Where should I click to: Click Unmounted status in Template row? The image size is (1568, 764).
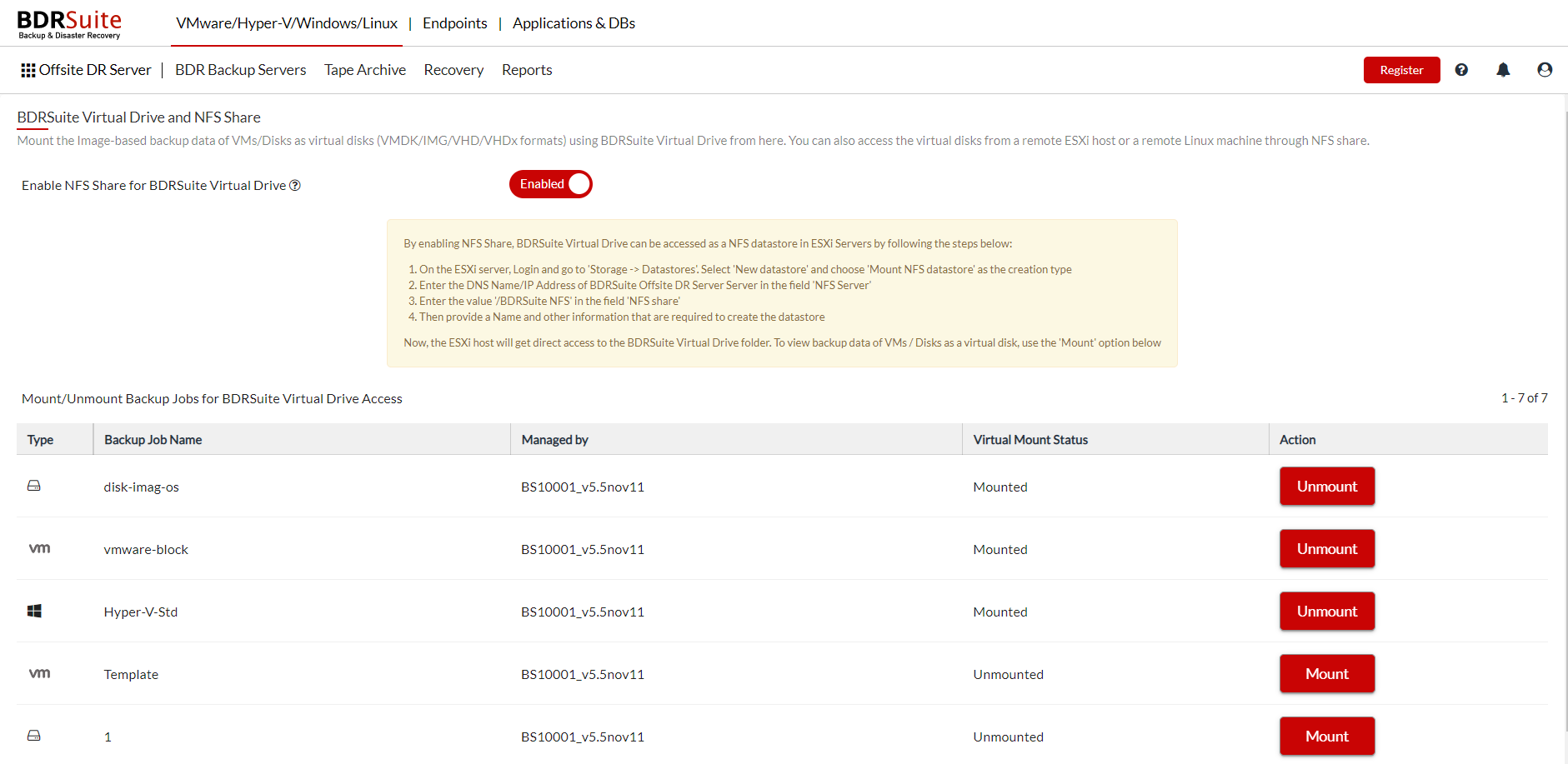coord(1009,675)
